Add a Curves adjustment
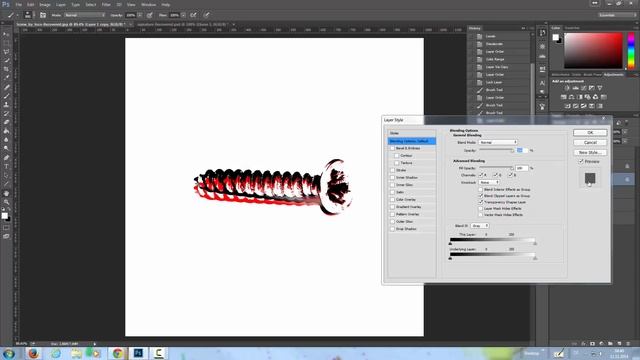640x360 pixels. click(x=584, y=88)
